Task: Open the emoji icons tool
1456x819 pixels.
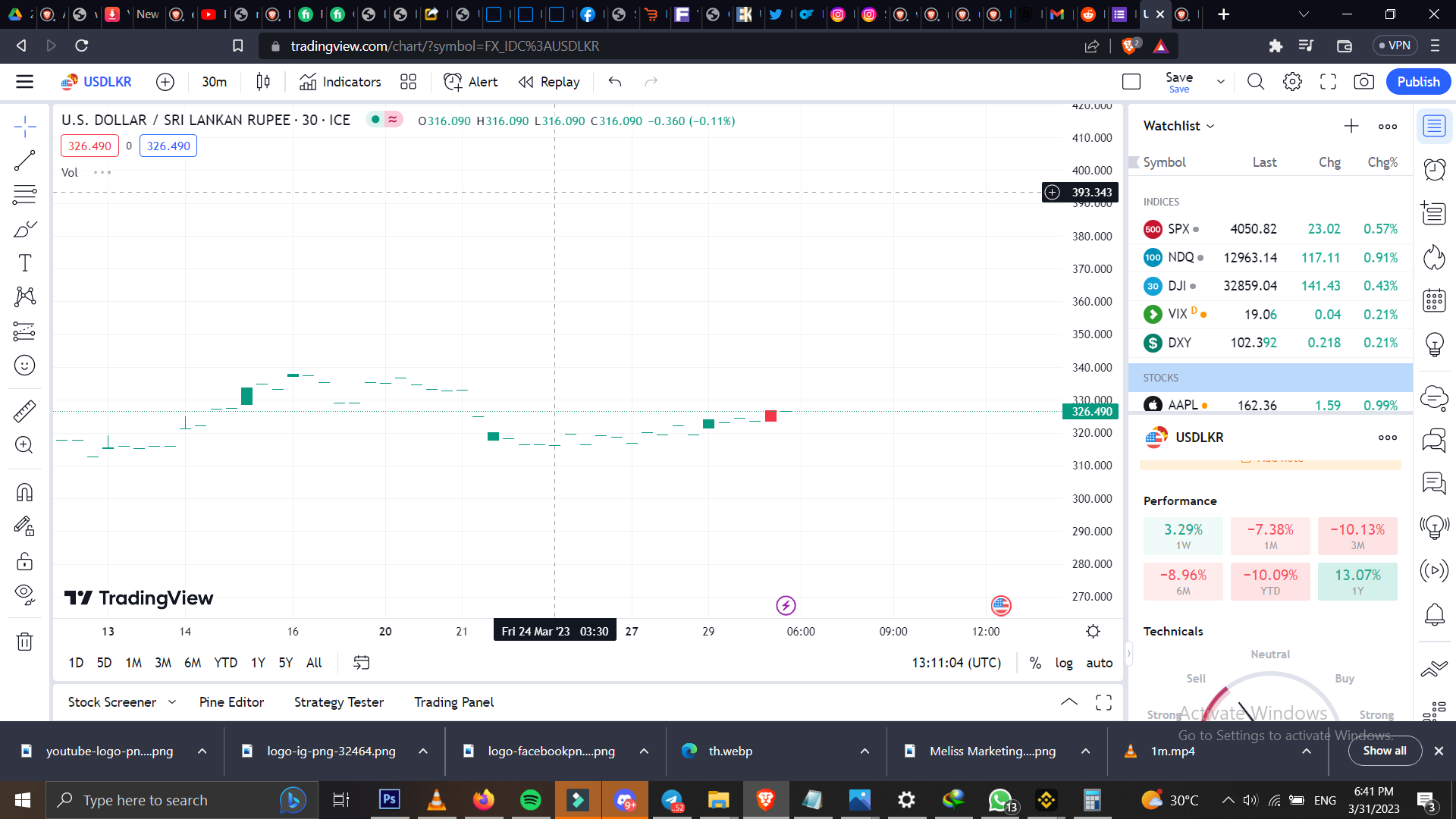Action: point(24,366)
